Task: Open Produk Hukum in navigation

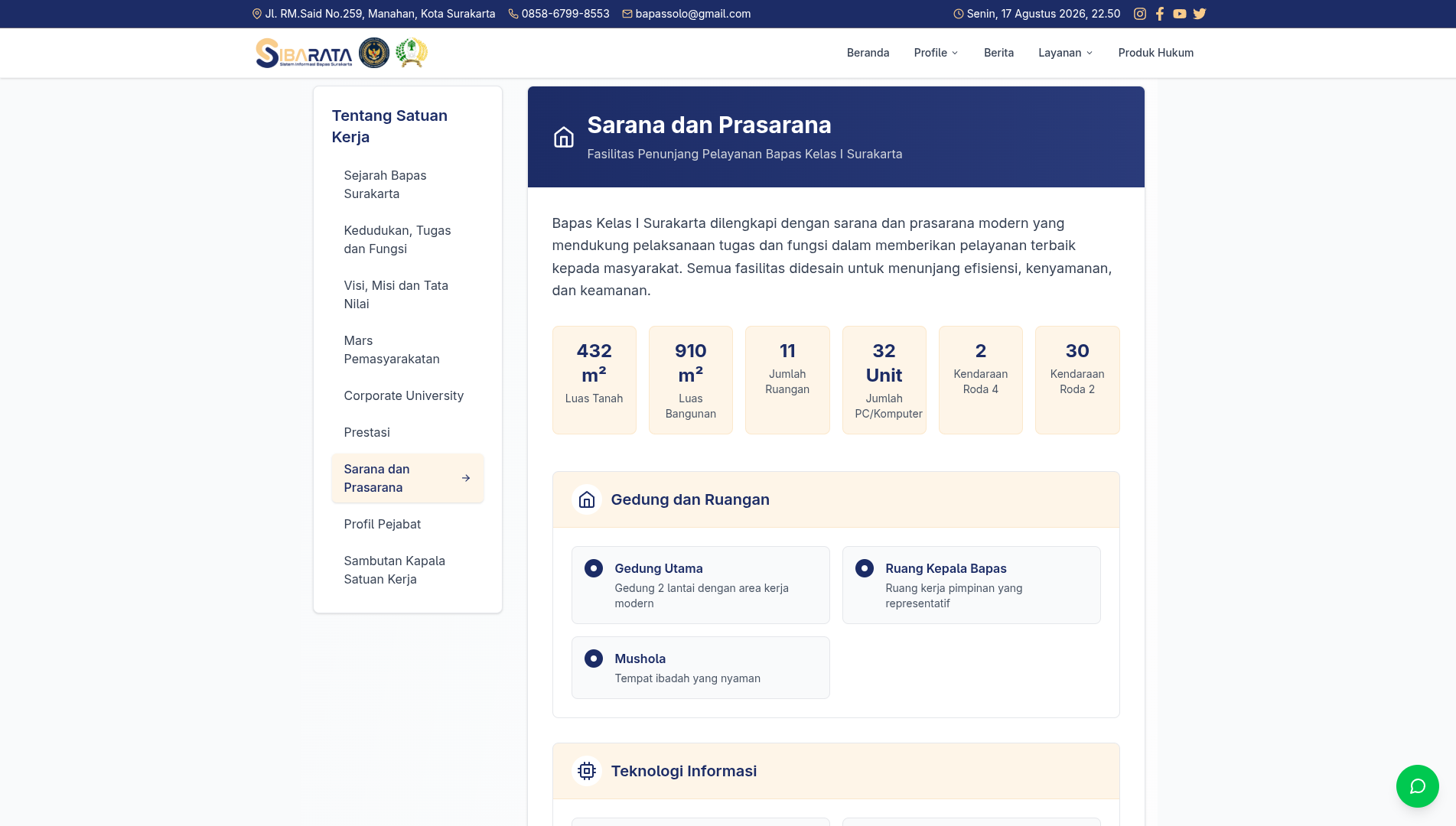Action: [x=1155, y=53]
